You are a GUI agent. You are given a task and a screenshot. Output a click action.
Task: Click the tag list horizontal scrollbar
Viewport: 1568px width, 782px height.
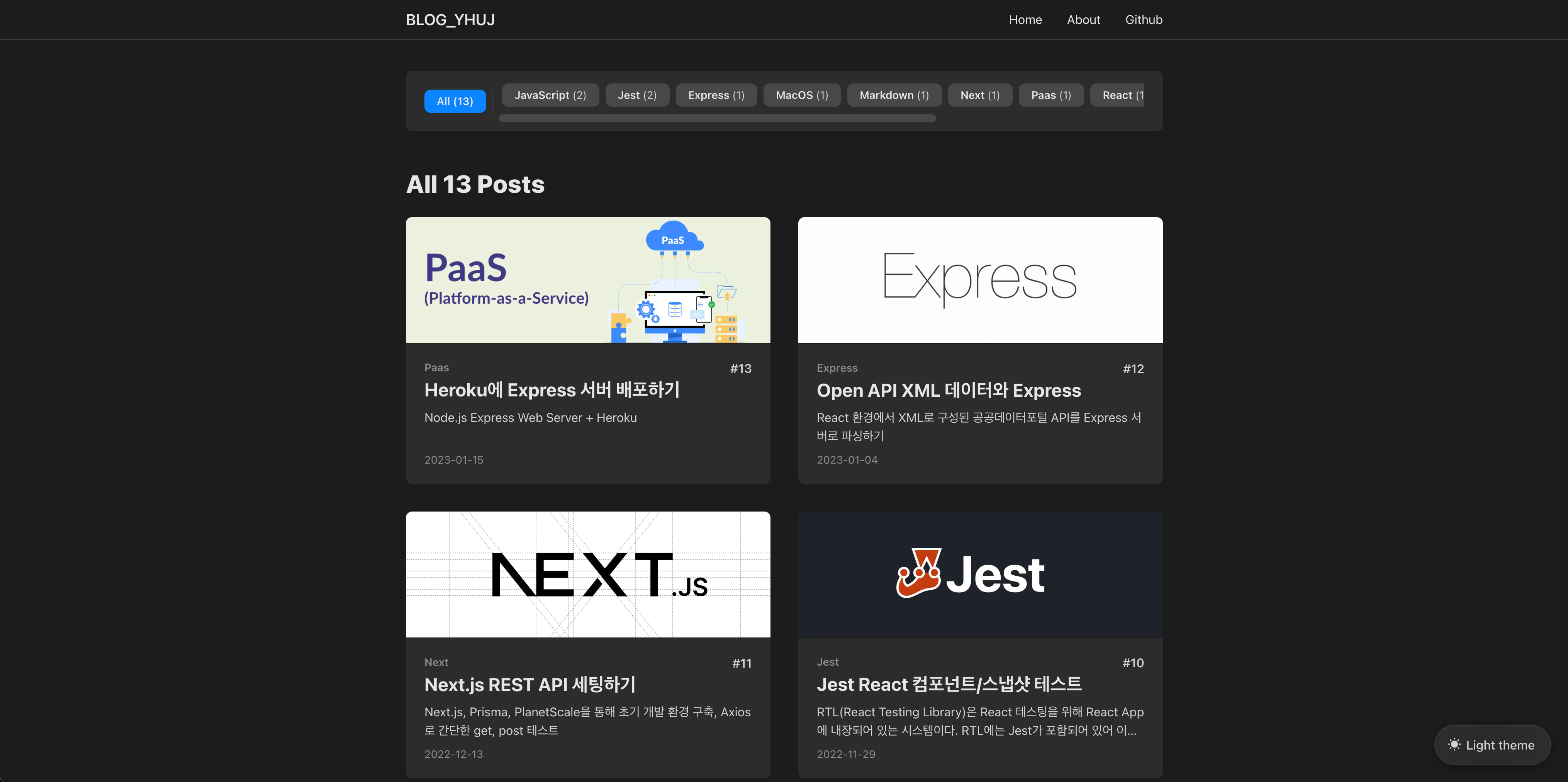pyautogui.click(x=717, y=118)
